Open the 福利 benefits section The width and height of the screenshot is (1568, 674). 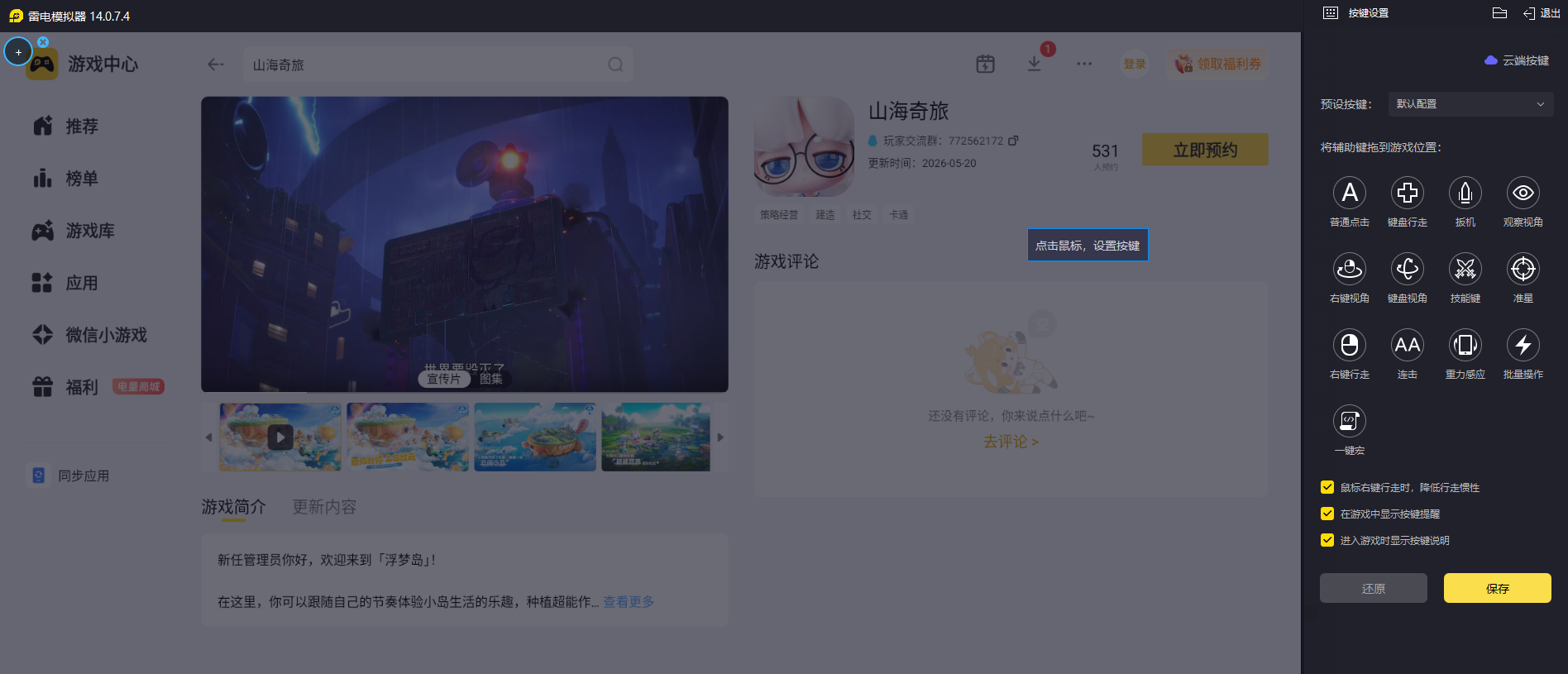[65, 387]
